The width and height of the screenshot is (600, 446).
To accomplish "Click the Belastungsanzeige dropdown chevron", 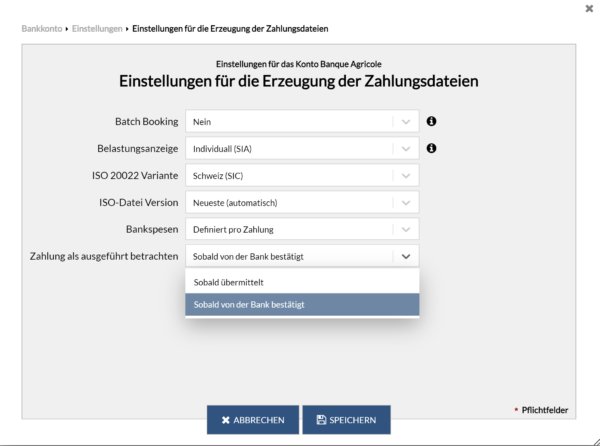I will 405,148.
